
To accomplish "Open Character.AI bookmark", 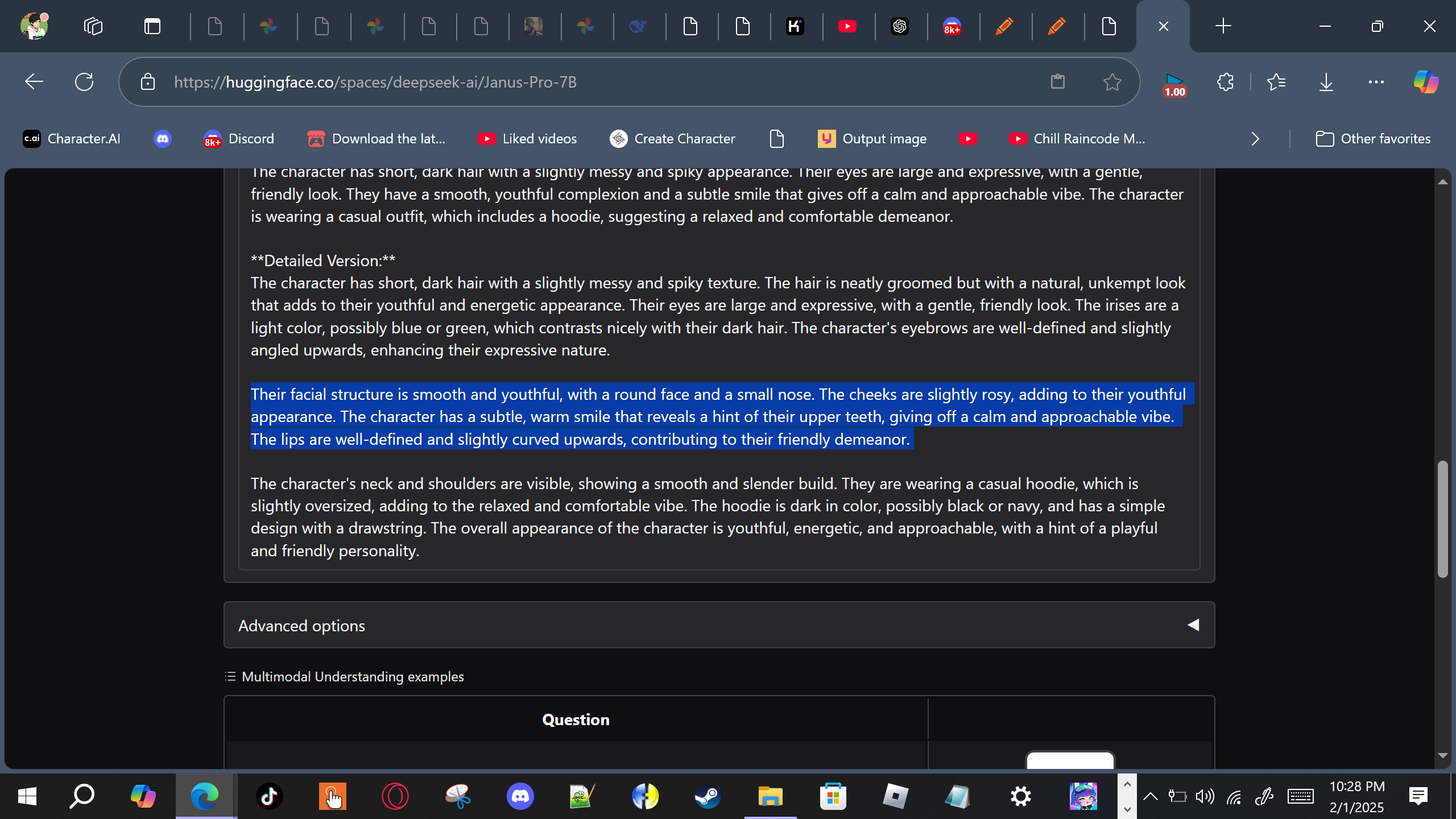I will [x=72, y=139].
